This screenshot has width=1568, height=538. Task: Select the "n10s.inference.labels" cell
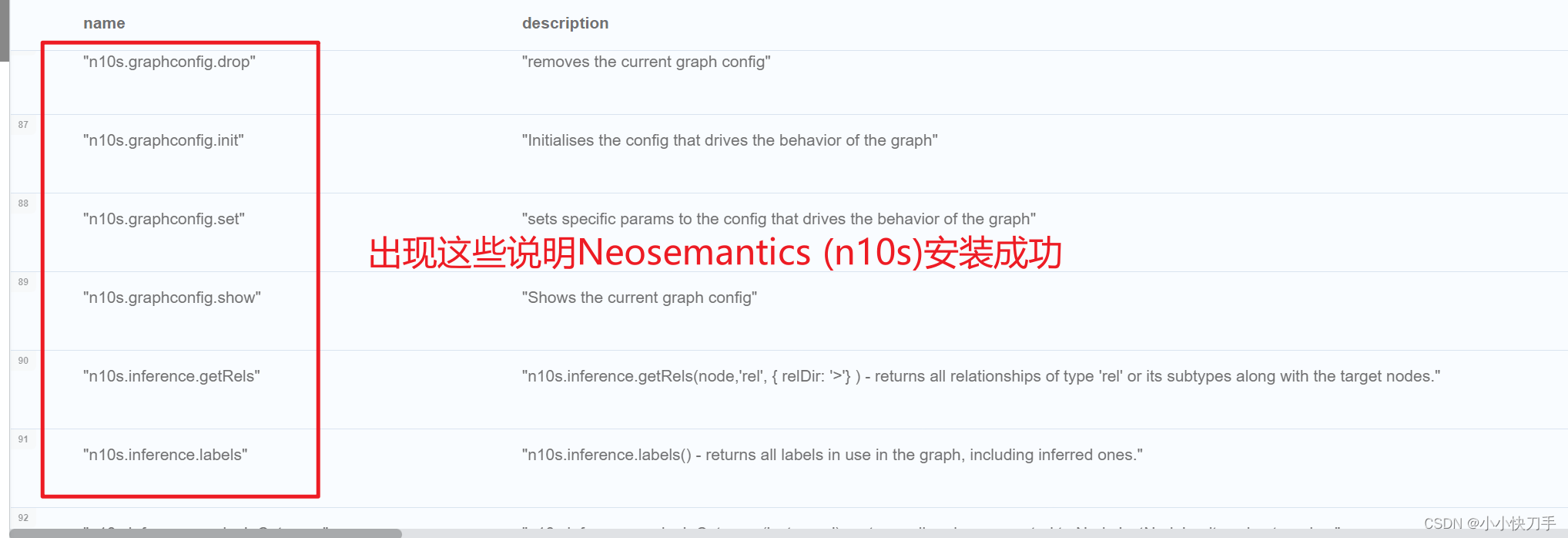164,455
